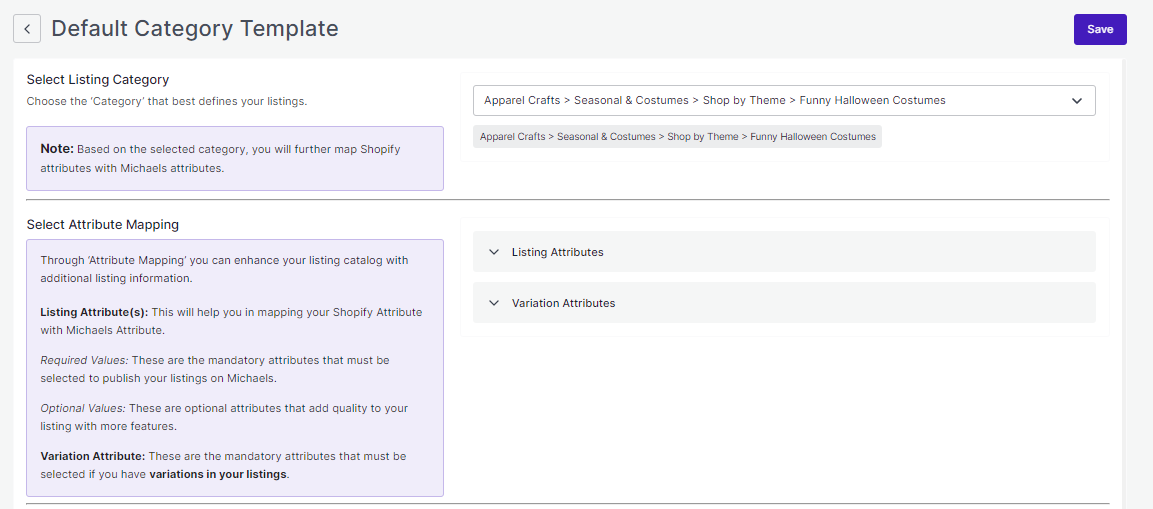Select the Listing Attribute(s): bold text
This screenshot has height=509, width=1153.
94,312
